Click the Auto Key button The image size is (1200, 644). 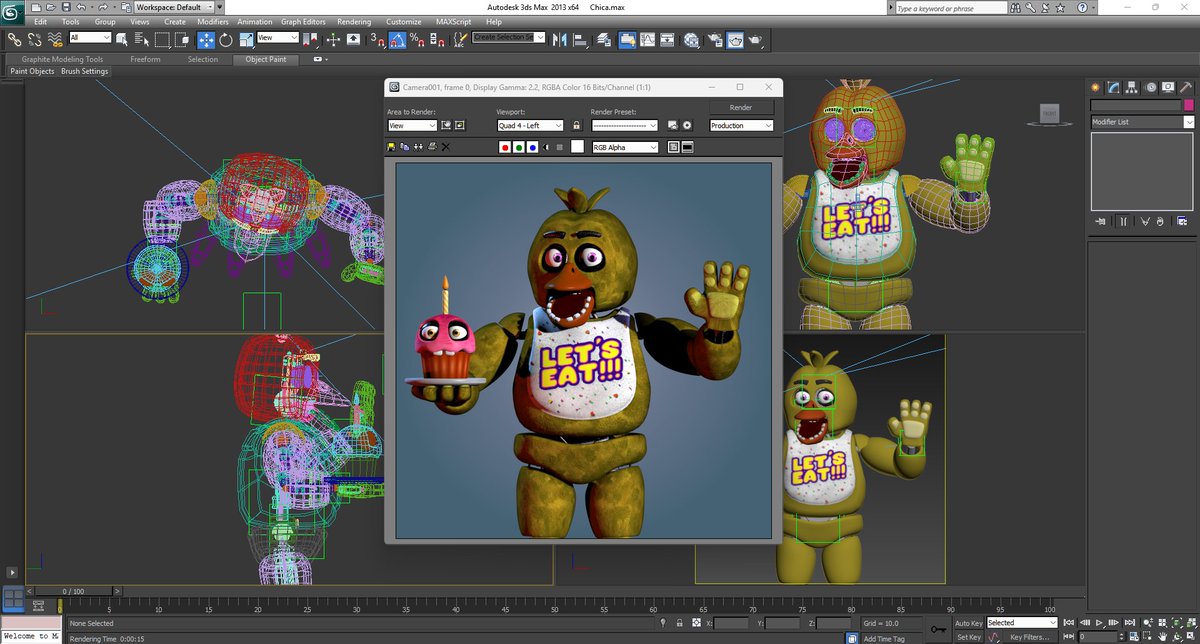tap(969, 623)
